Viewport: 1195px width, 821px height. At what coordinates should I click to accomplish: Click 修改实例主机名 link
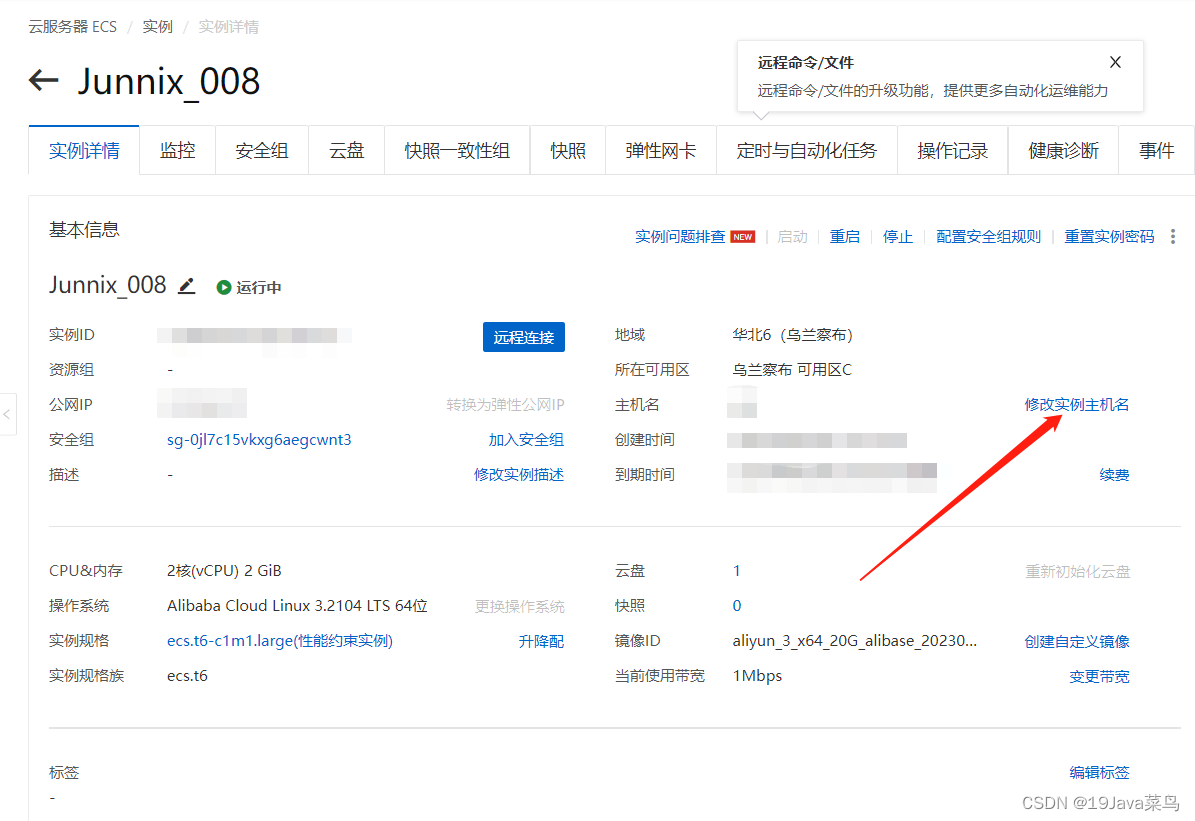coord(1076,405)
